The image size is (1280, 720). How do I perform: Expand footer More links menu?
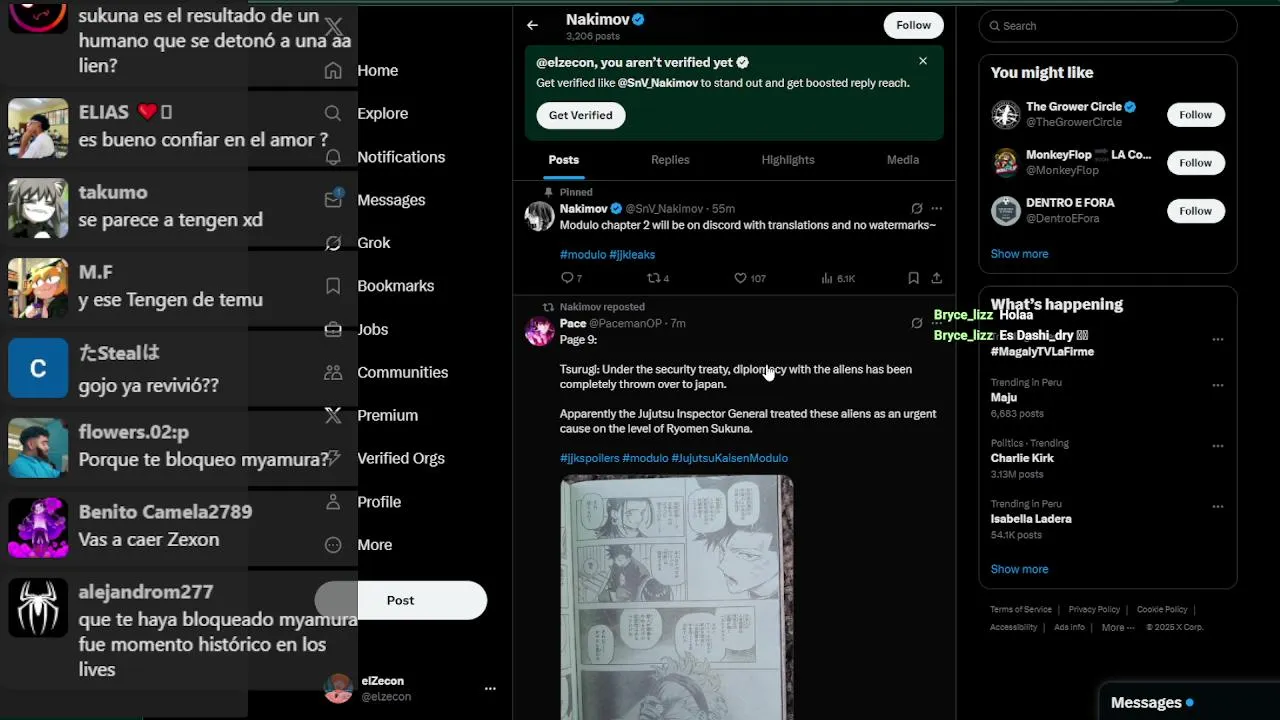tap(1118, 627)
